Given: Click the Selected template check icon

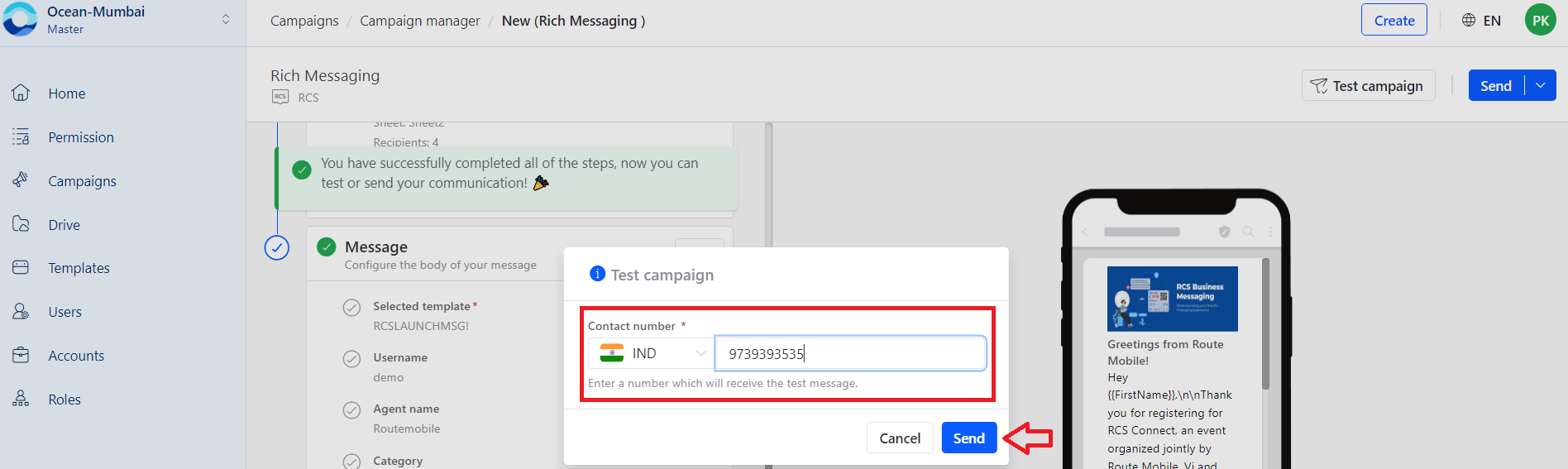Looking at the screenshot, I should click(x=351, y=308).
